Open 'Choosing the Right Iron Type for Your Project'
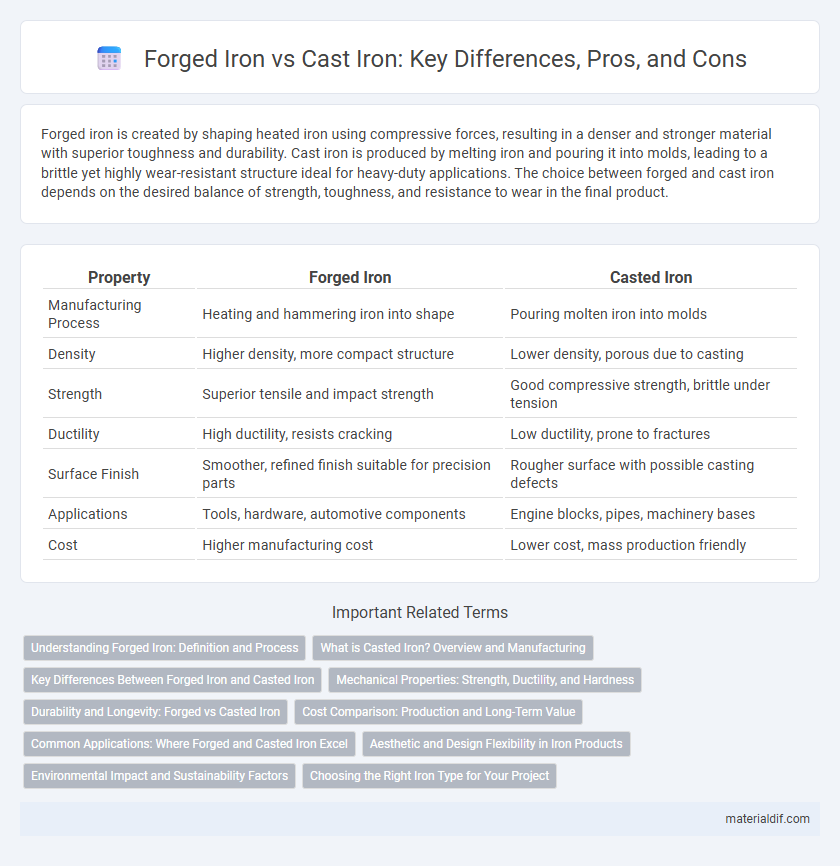Image resolution: width=840 pixels, height=866 pixels. (x=429, y=776)
